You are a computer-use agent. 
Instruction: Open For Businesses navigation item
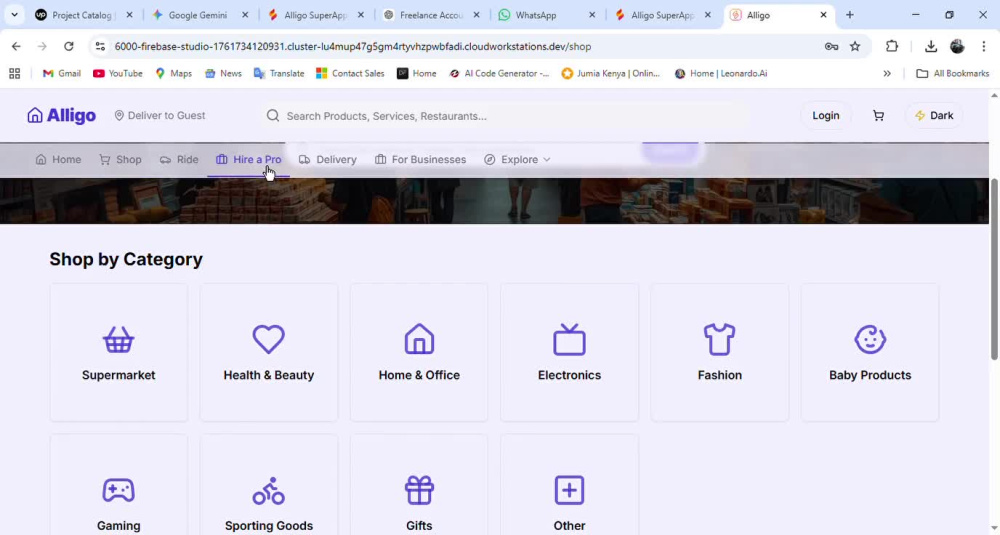click(420, 159)
